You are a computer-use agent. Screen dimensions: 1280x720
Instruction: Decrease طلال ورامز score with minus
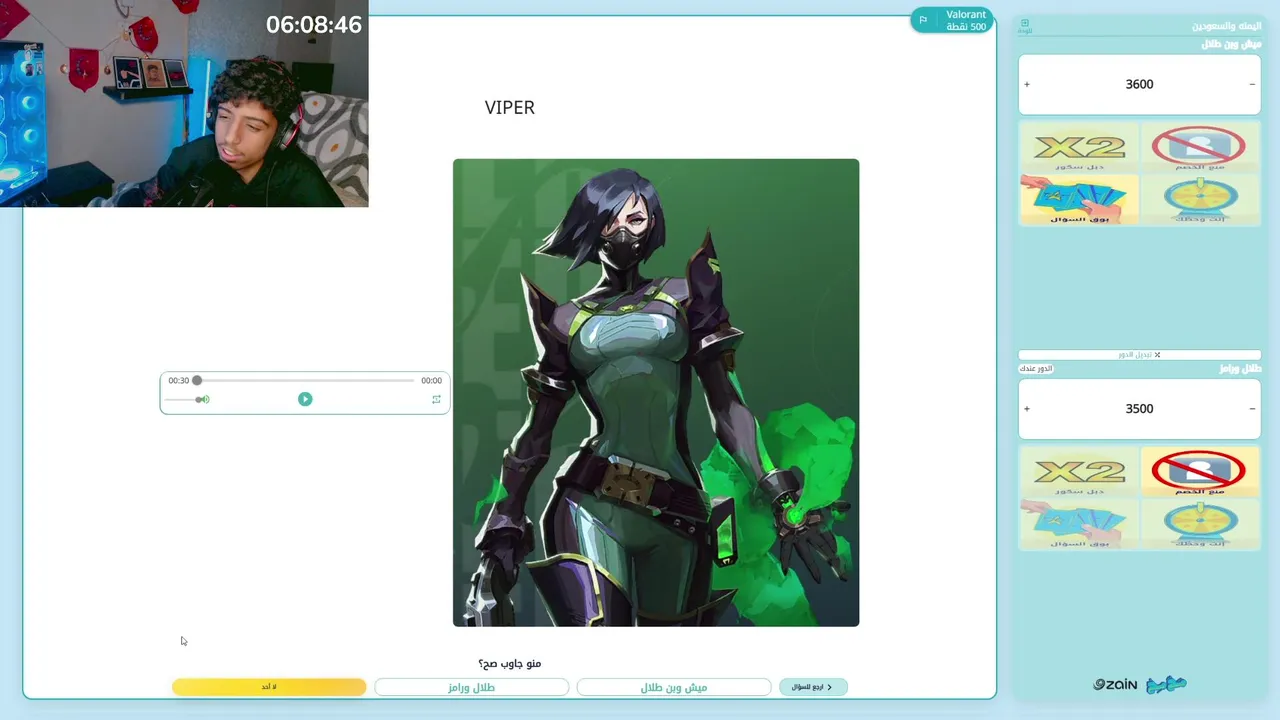(1252, 408)
